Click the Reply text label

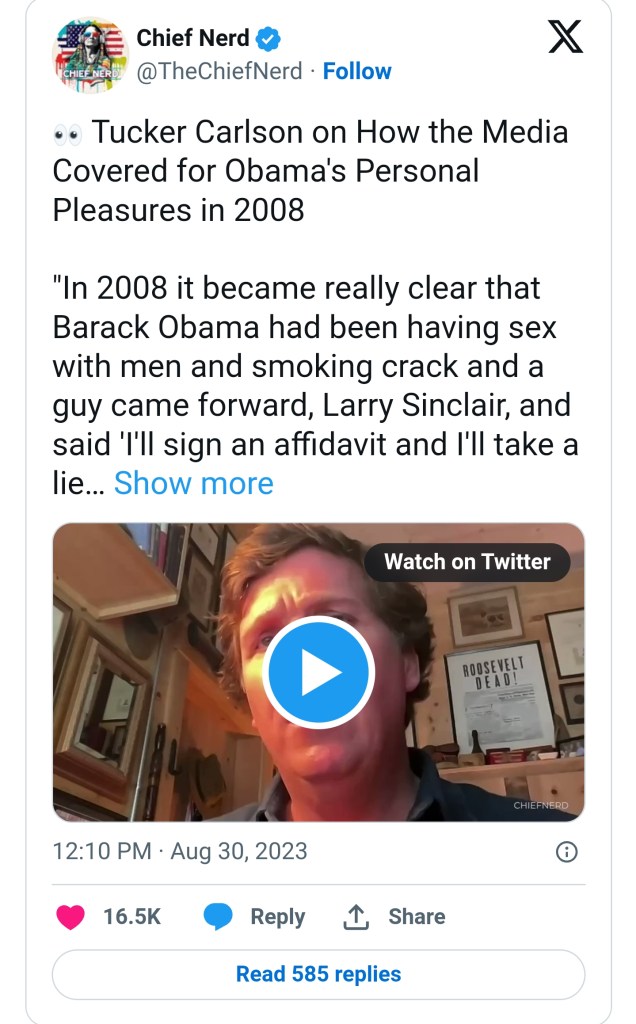pos(277,916)
